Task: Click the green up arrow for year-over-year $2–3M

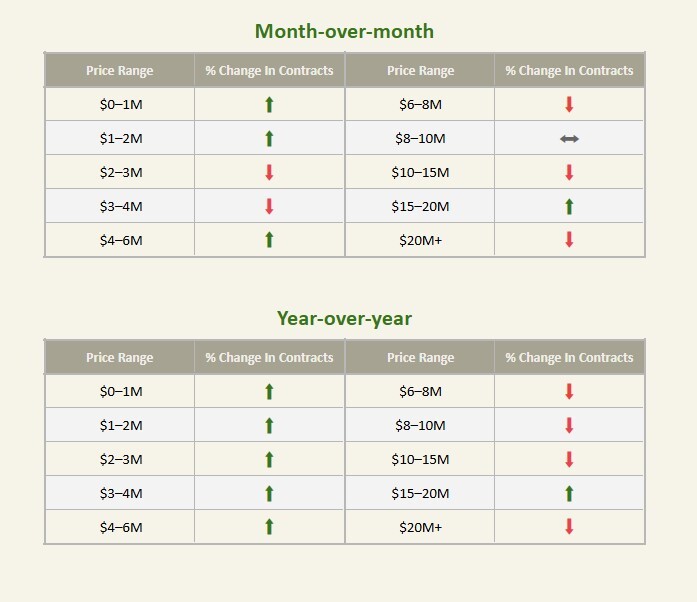Action: click(x=269, y=459)
